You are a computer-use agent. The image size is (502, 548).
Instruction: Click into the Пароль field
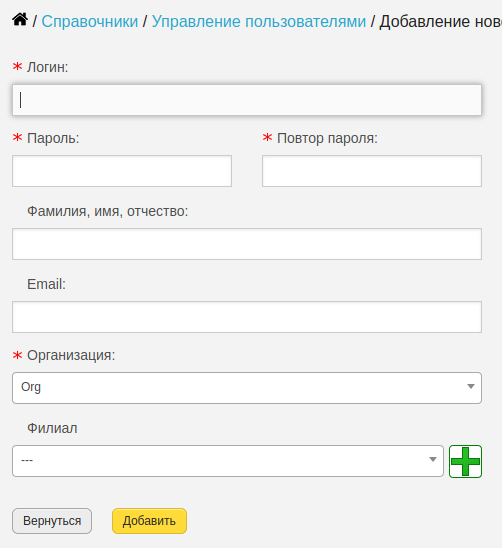tap(122, 171)
